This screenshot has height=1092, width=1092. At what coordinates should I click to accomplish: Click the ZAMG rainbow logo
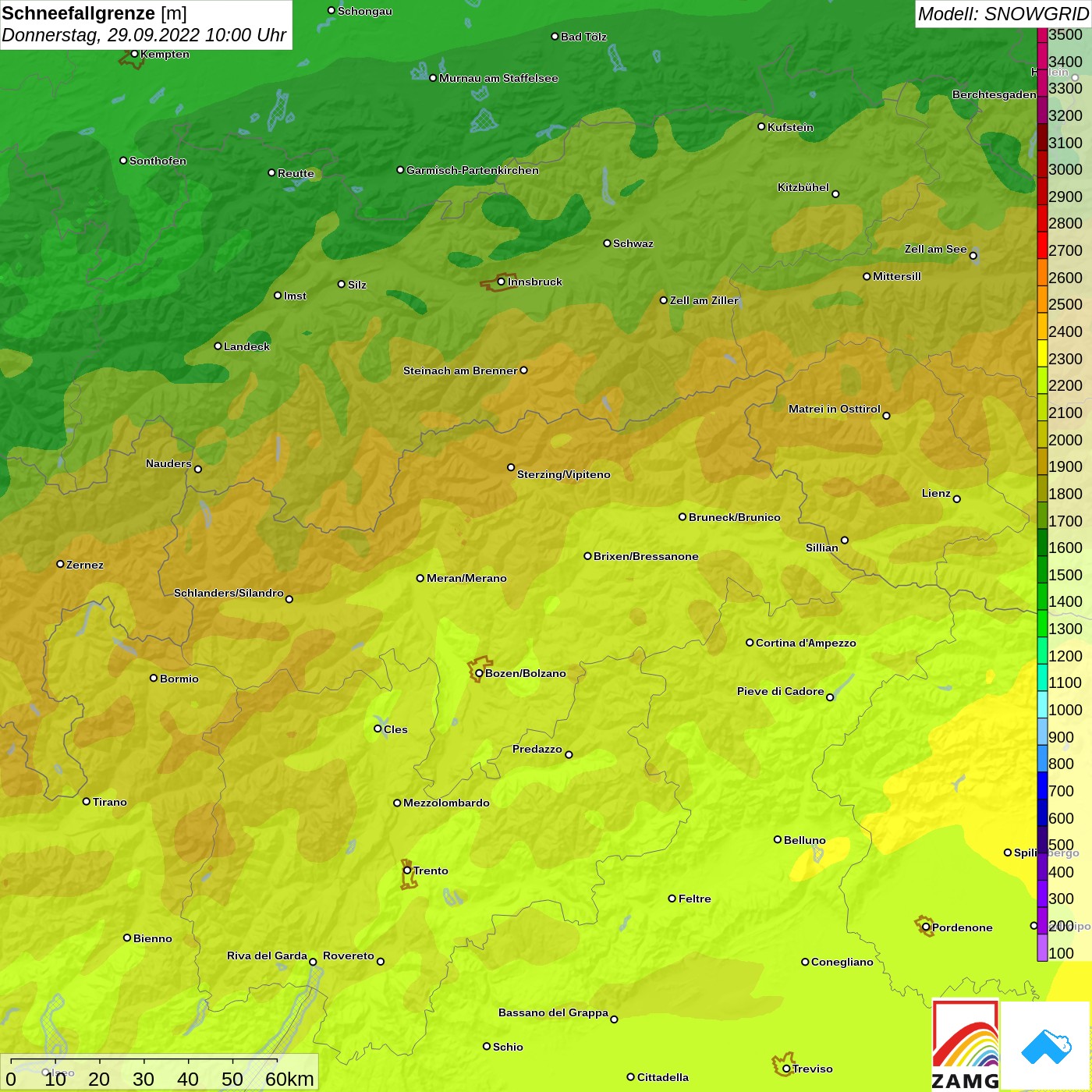click(x=966, y=1045)
